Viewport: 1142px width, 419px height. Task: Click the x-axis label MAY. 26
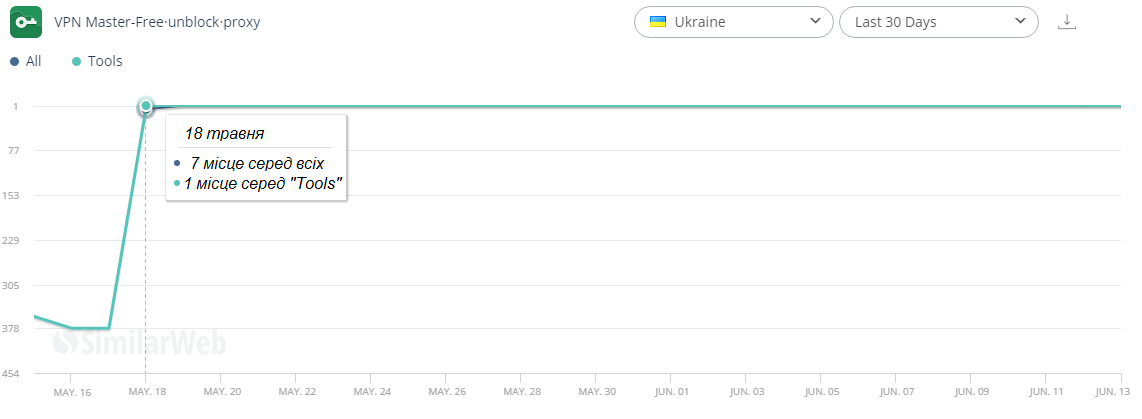pos(446,392)
